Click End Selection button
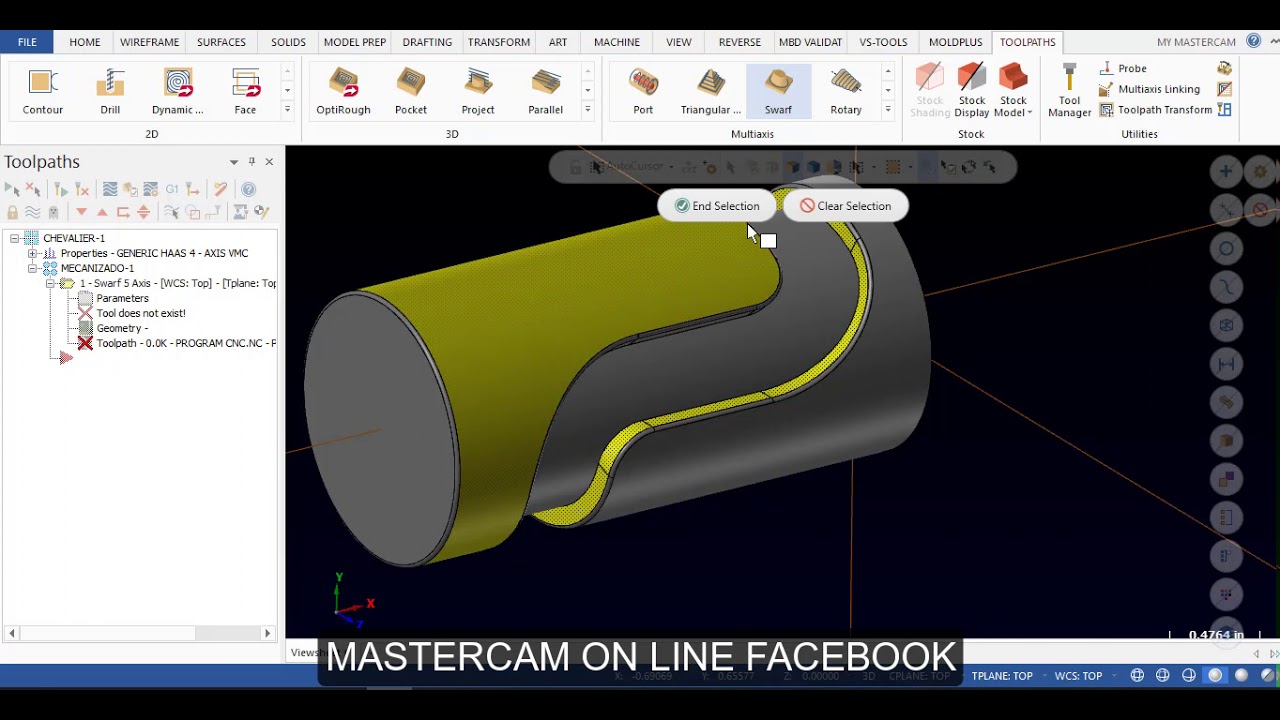 717,206
